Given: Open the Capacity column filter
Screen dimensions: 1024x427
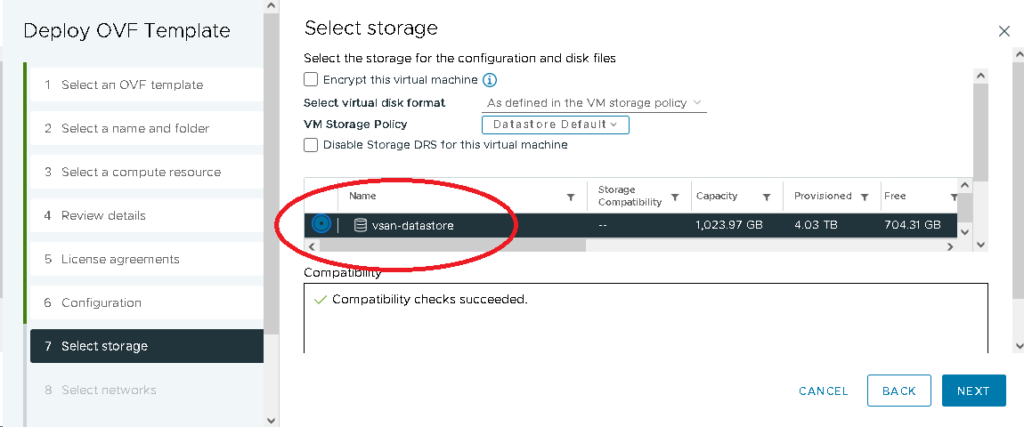Looking at the screenshot, I should [x=766, y=197].
